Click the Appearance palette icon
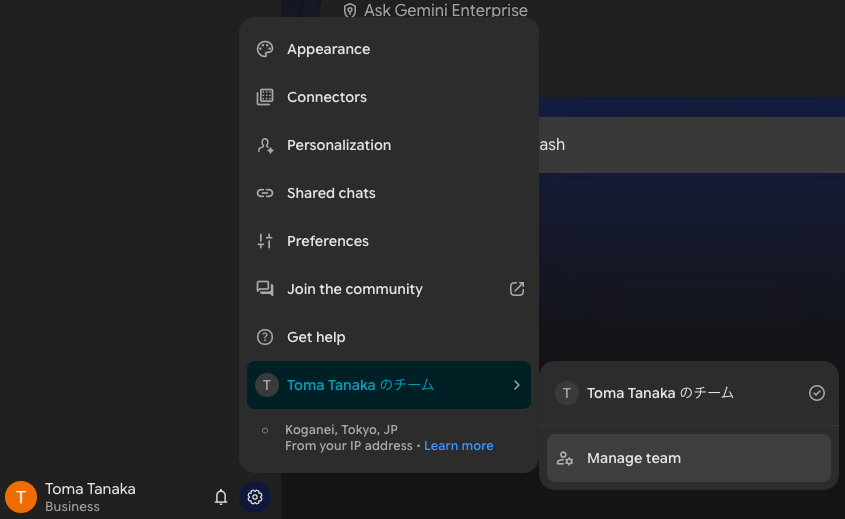Viewport: 845px width, 519px height. click(265, 49)
